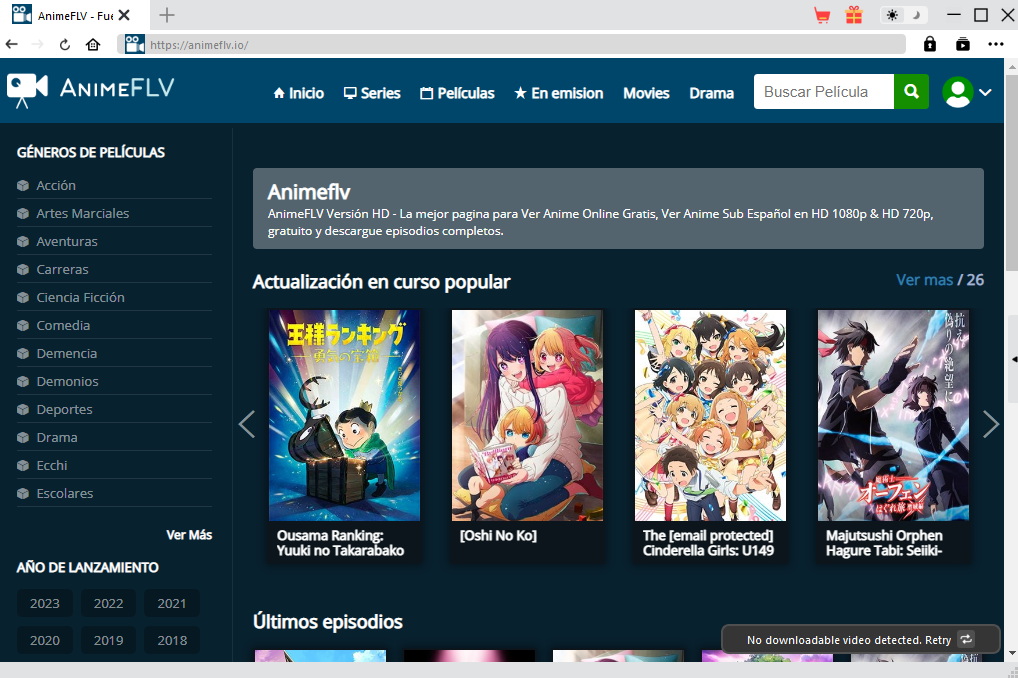
Task: Select the Comedia genre link
Action: [63, 325]
